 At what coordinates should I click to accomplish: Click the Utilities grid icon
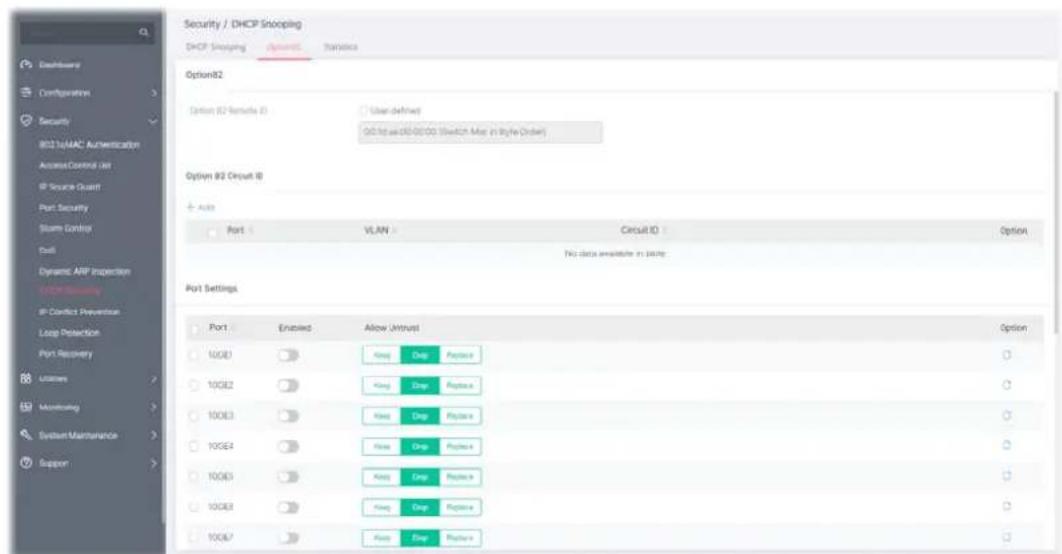pos(26,379)
